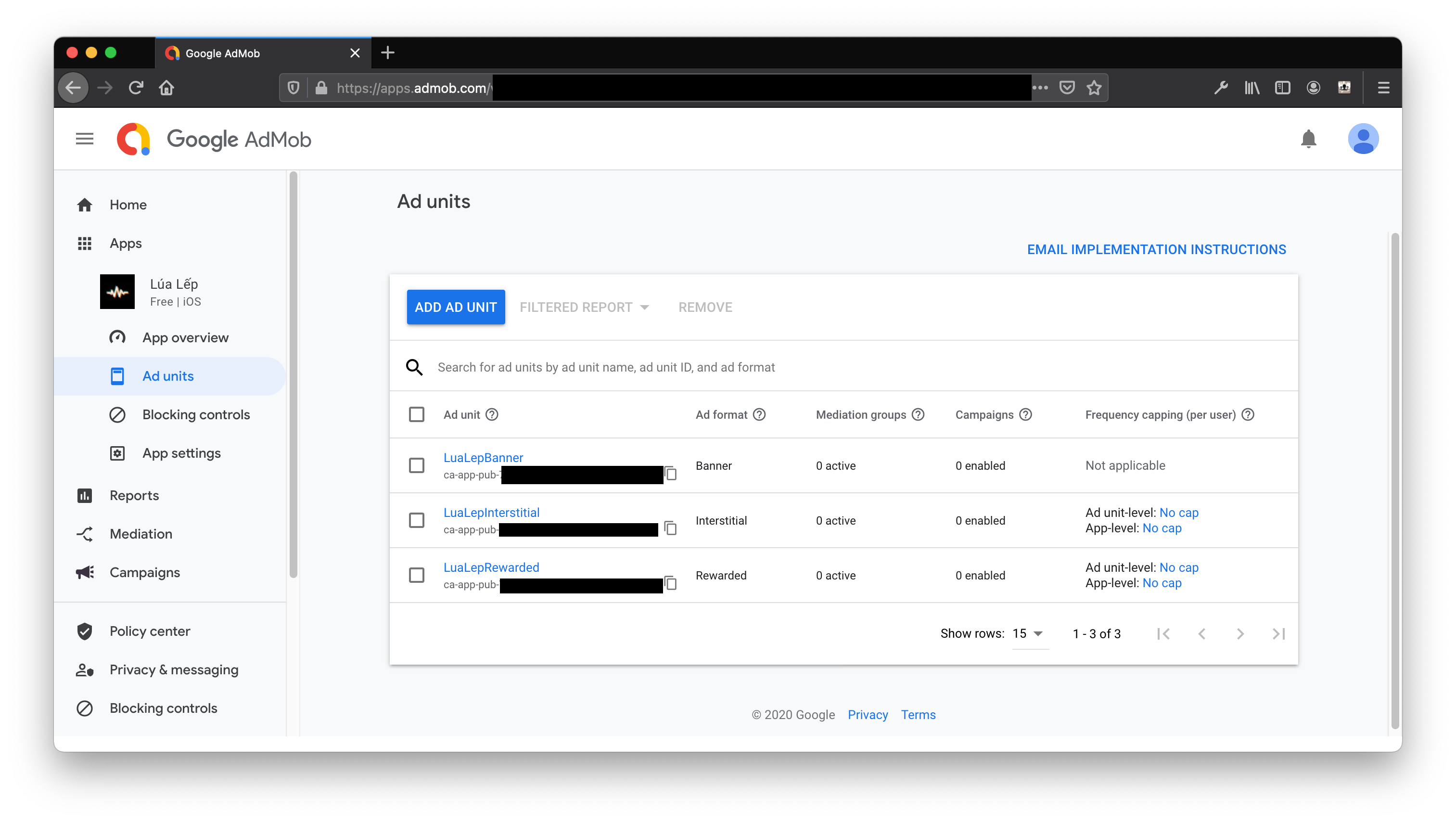1456x823 pixels.
Task: Expand the Frequency capping help tooltip
Action: point(1249,414)
